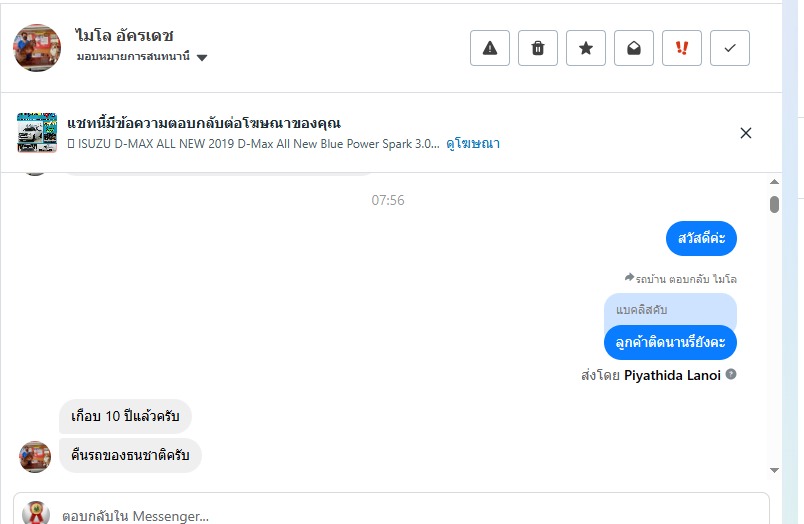Mark conversation done with checkmark icon
The image size is (804, 524).
pyautogui.click(x=730, y=48)
